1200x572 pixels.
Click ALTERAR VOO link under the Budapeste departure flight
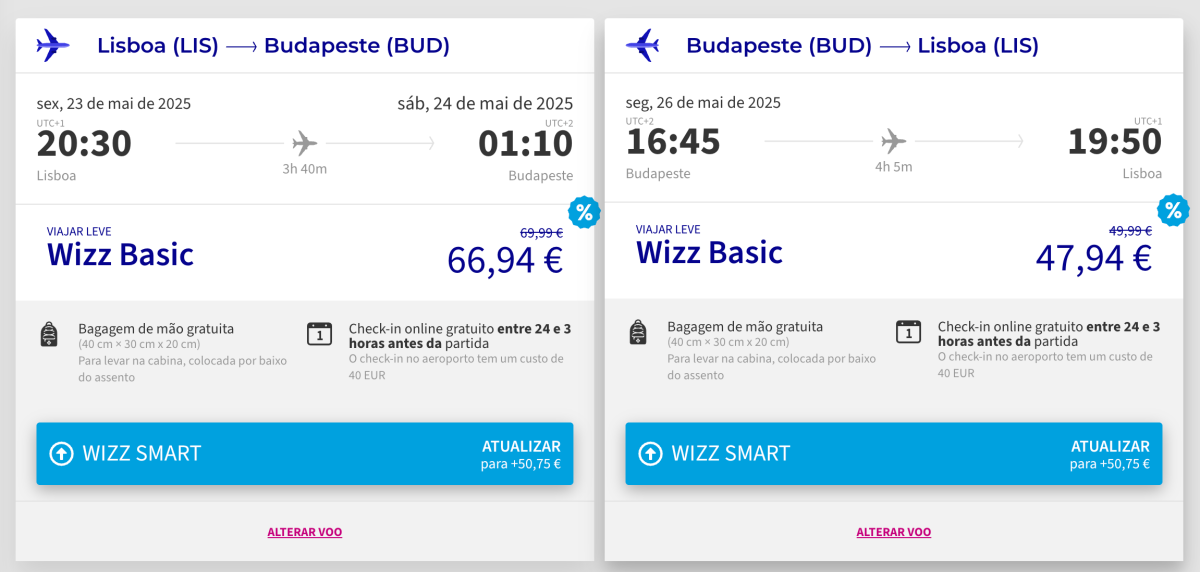pos(894,532)
